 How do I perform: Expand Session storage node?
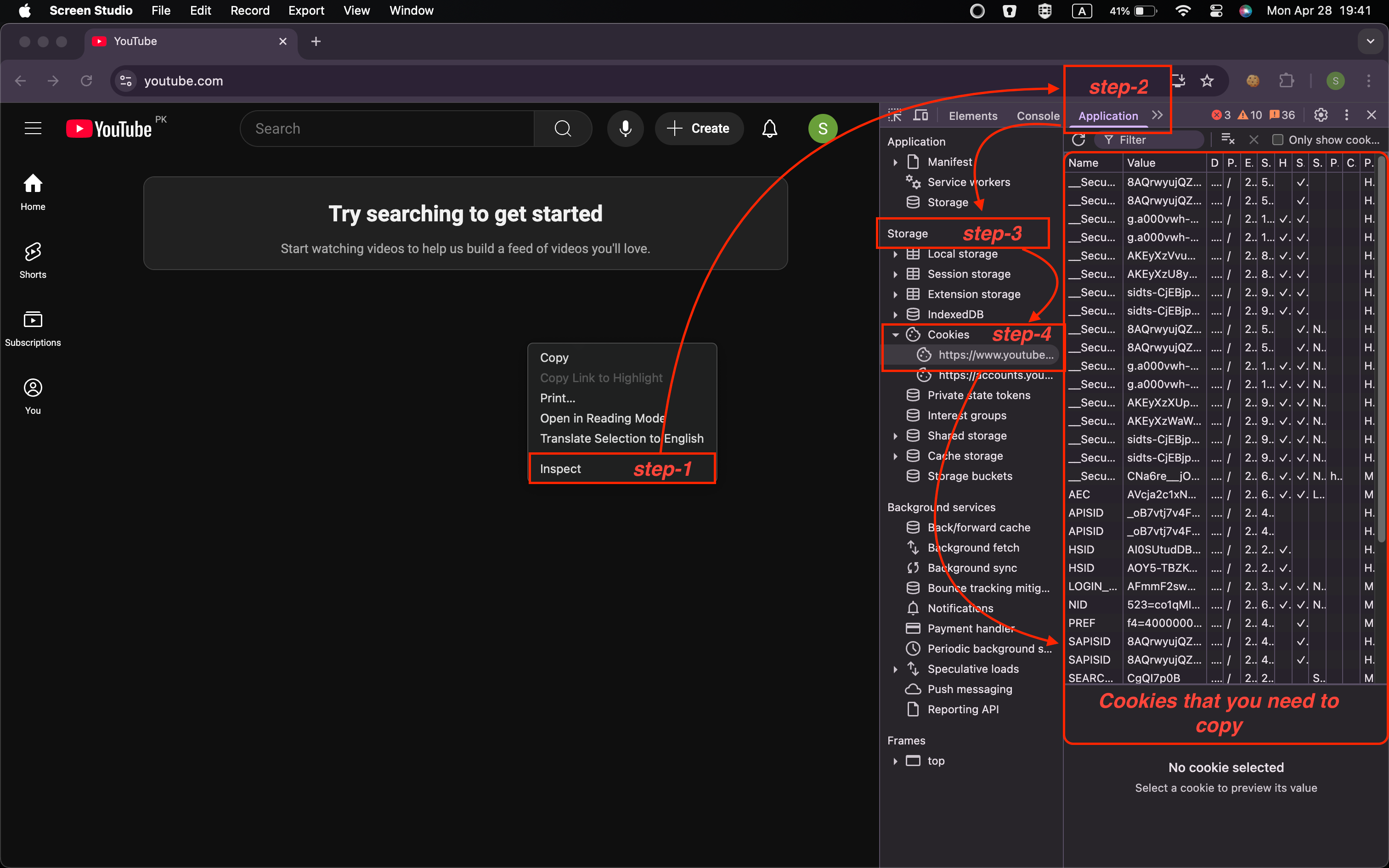(x=895, y=274)
